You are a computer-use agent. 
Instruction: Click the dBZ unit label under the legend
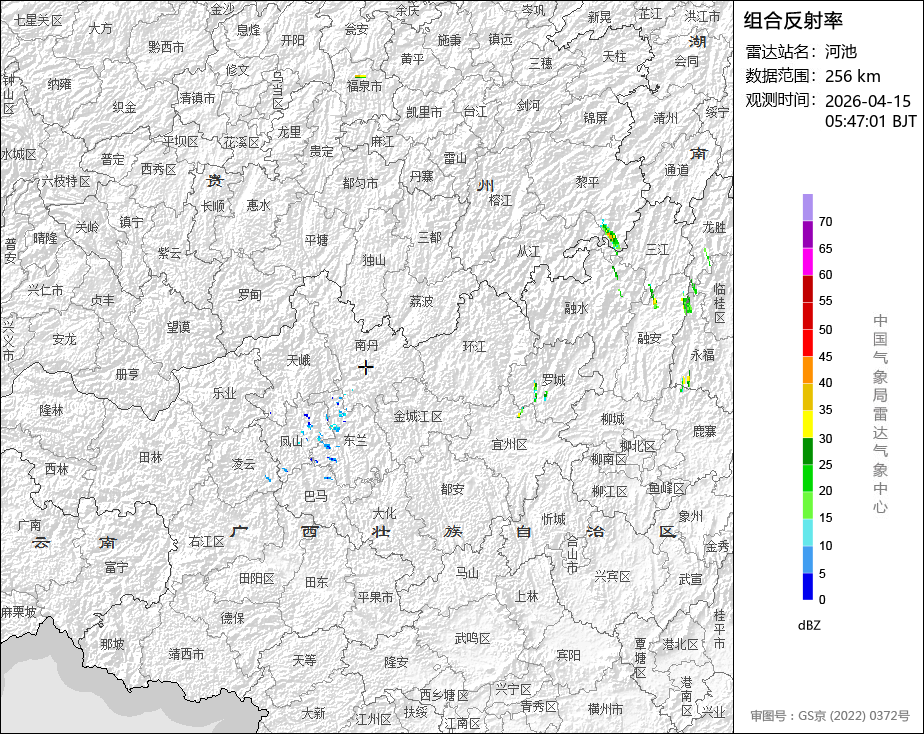point(809,626)
